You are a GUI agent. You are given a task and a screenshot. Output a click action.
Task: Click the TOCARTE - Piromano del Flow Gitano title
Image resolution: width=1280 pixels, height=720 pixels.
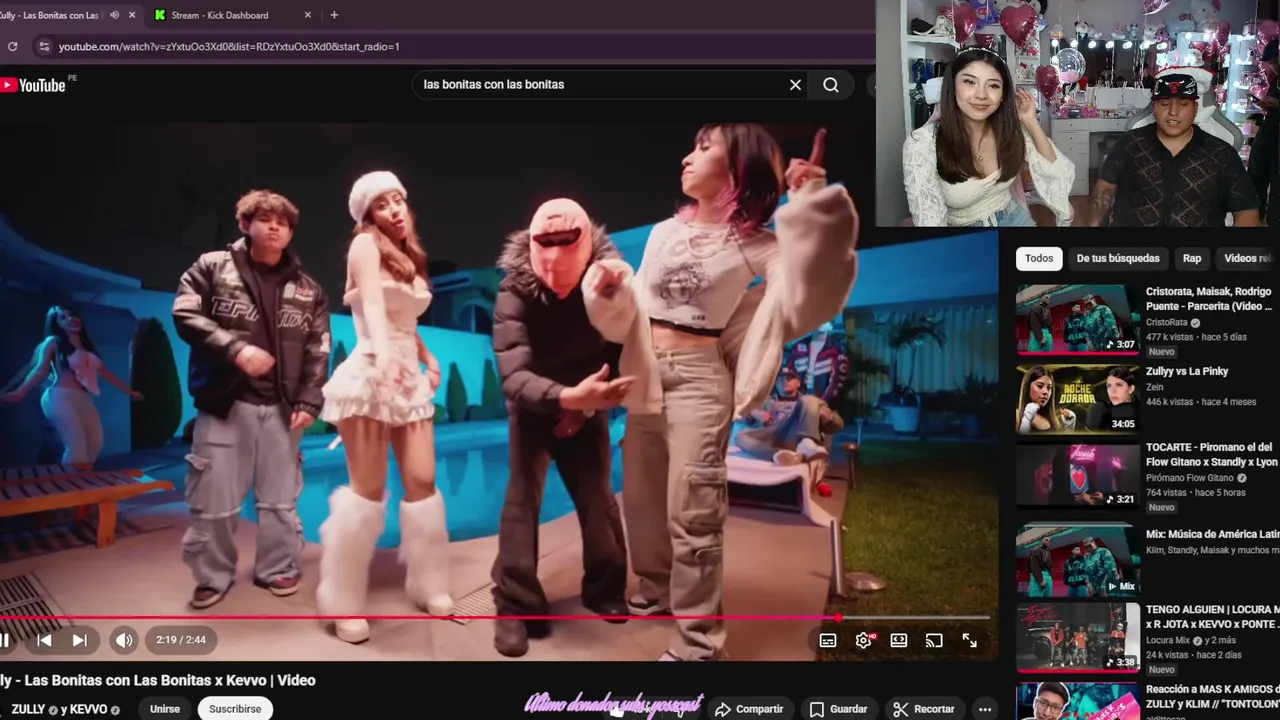pos(1212,454)
